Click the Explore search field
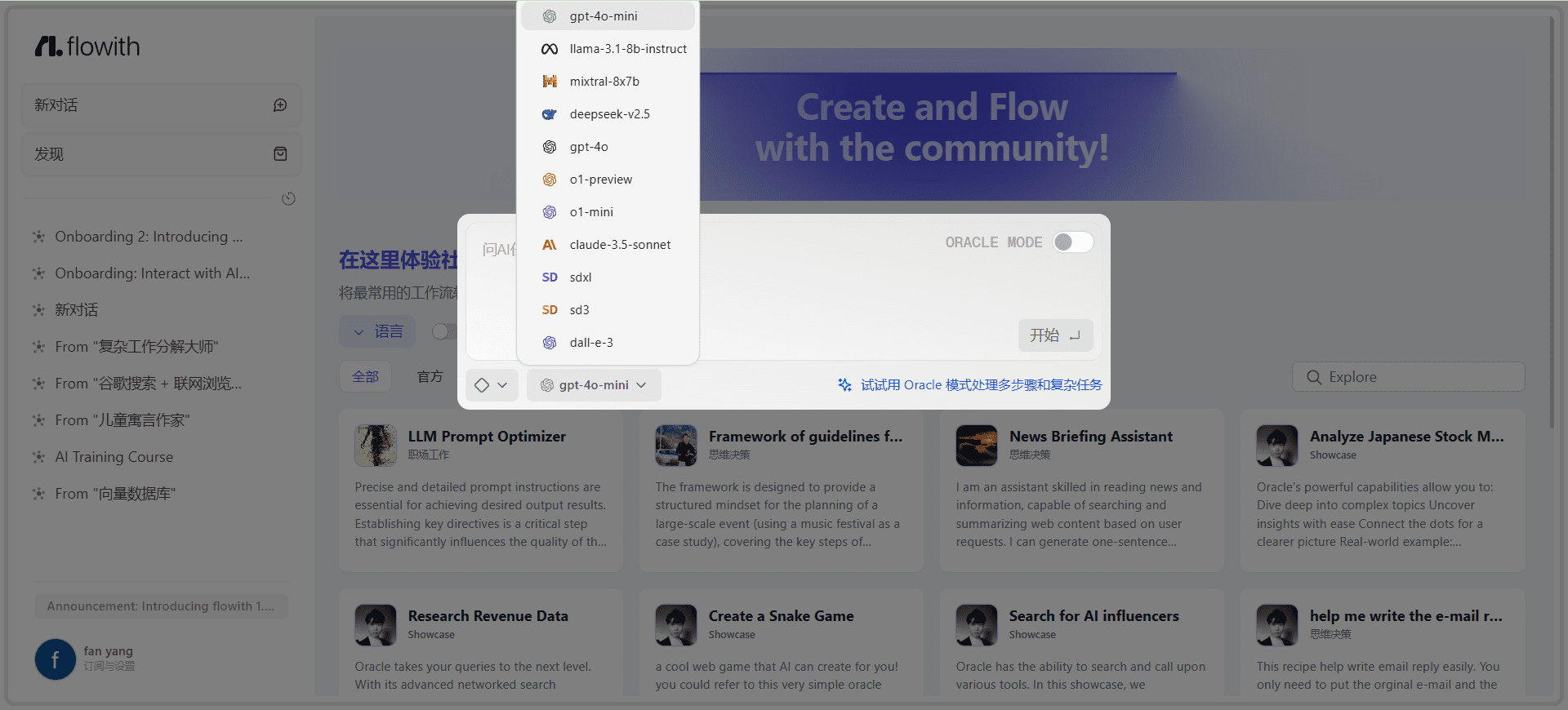 coord(1409,377)
